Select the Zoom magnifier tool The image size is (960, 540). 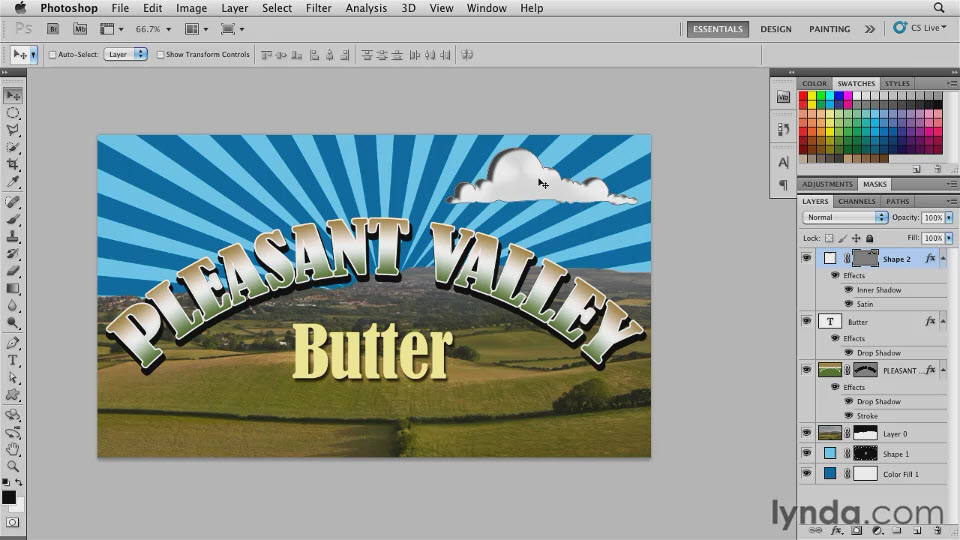(x=13, y=466)
